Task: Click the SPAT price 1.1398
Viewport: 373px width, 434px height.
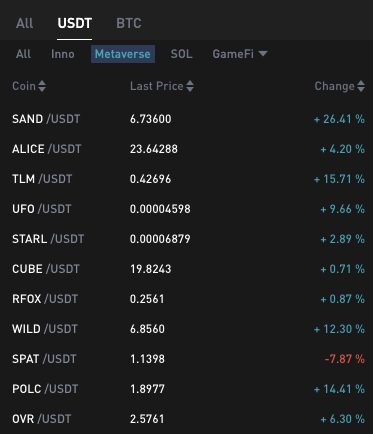Action: (x=147, y=359)
